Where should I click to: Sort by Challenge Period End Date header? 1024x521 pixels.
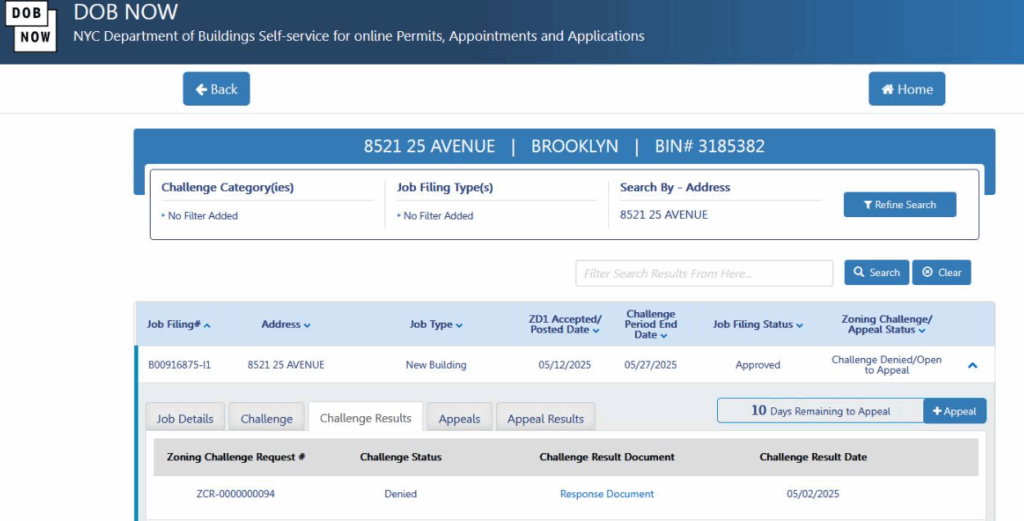click(x=650, y=324)
